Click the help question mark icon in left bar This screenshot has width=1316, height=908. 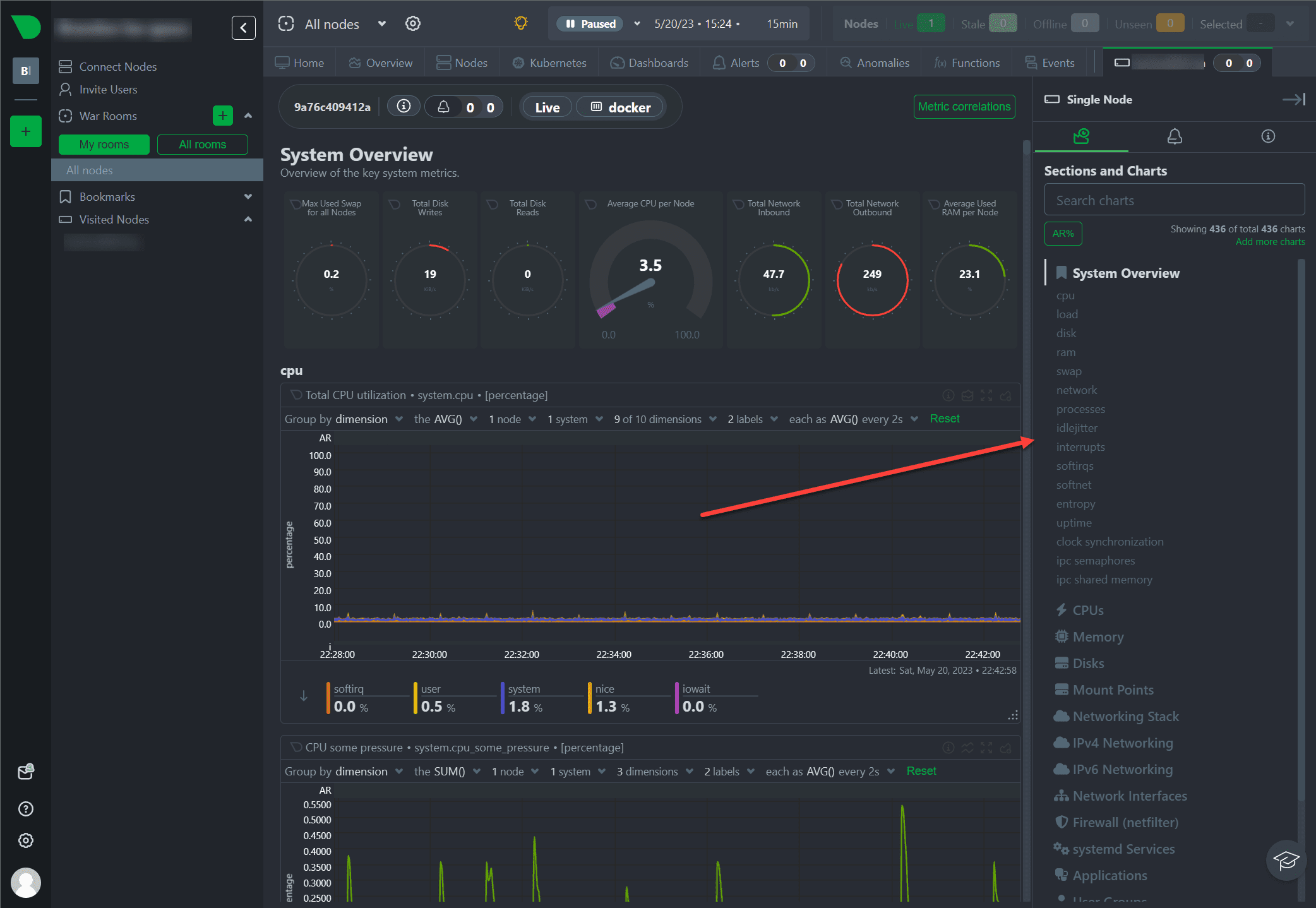pyautogui.click(x=26, y=808)
